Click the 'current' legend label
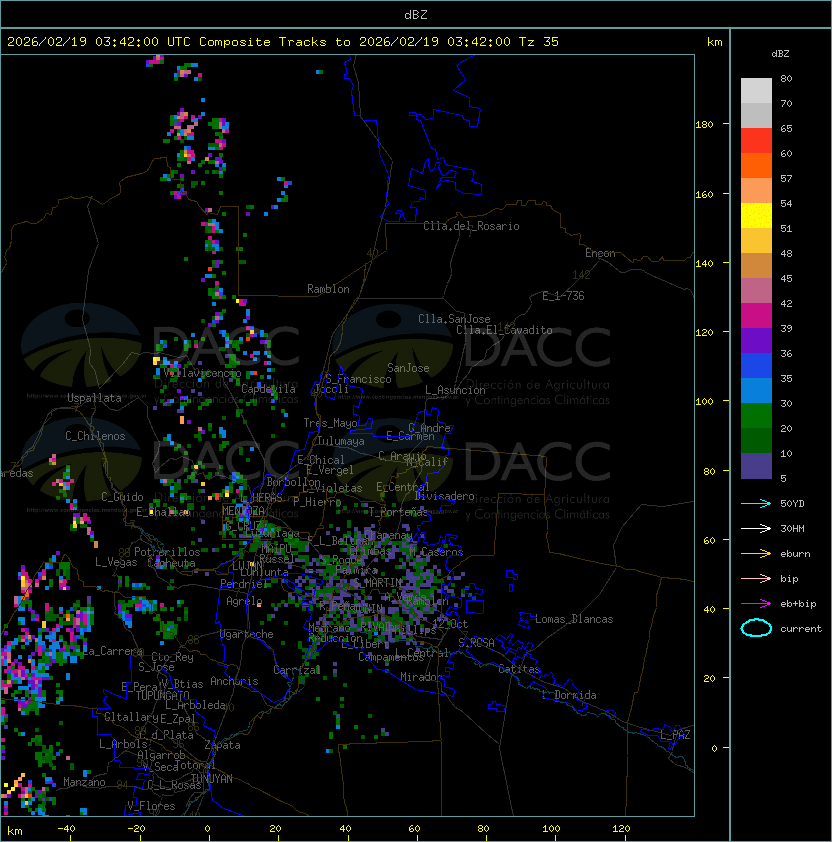The height and width of the screenshot is (842, 832). coord(801,629)
